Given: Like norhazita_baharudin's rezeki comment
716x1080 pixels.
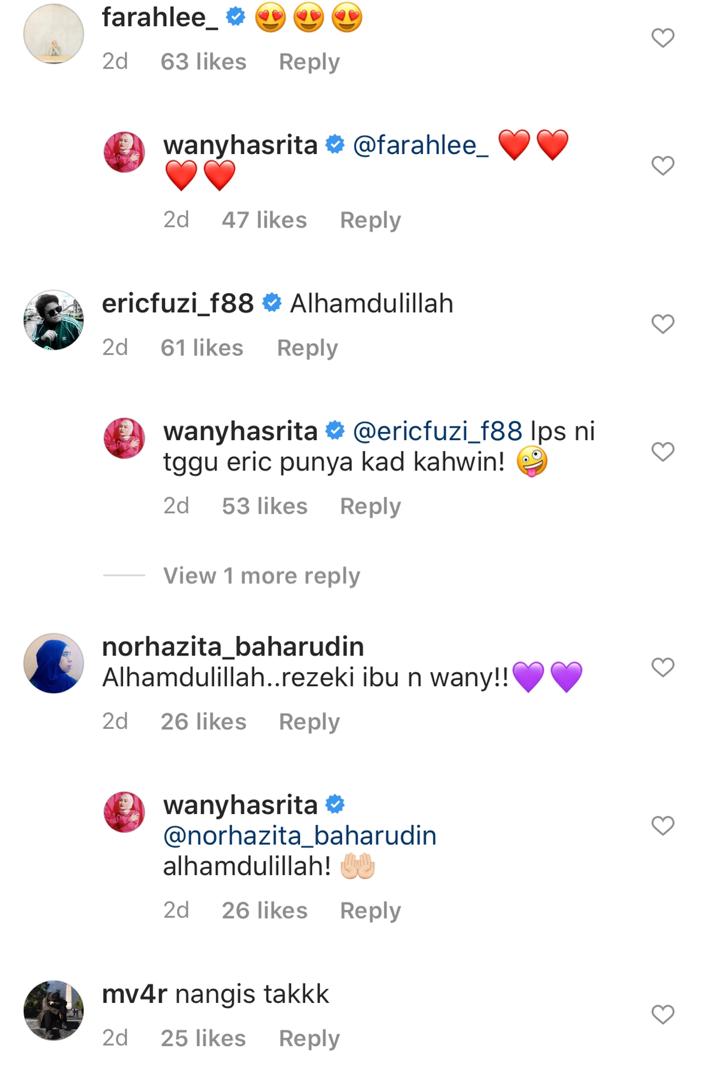Looking at the screenshot, I should (662, 667).
